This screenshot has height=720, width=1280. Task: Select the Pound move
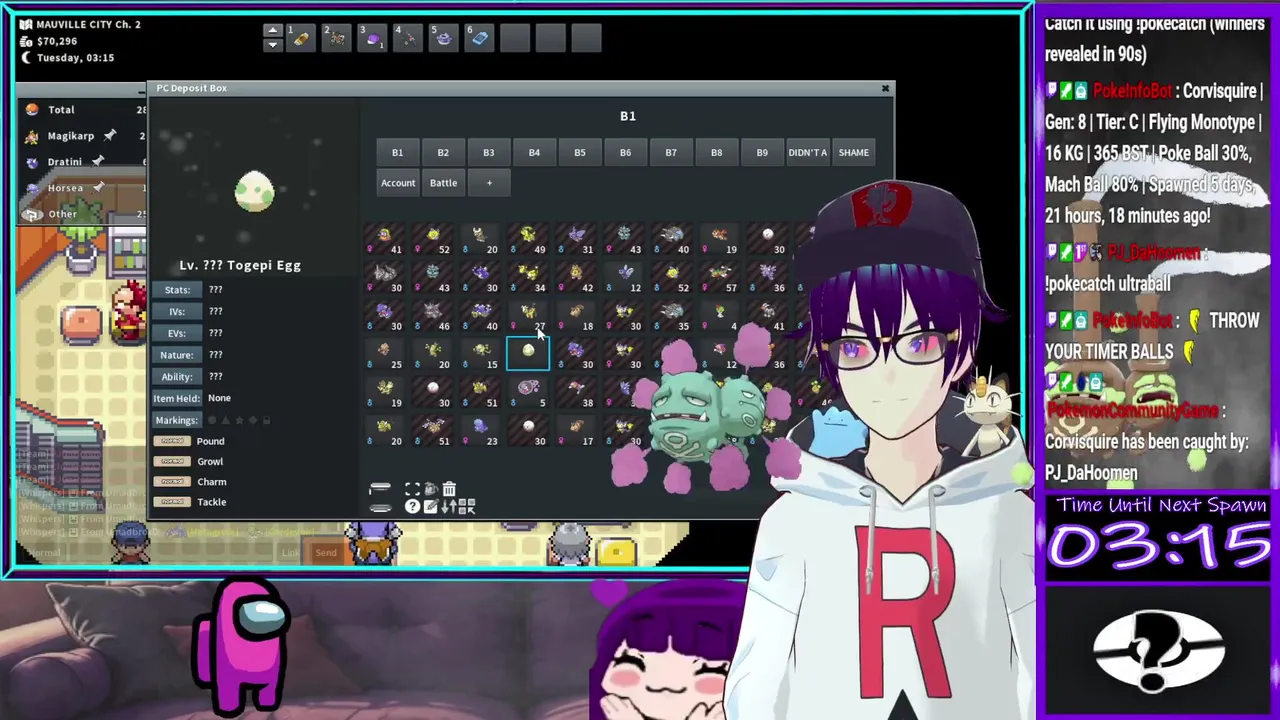[x=210, y=441]
